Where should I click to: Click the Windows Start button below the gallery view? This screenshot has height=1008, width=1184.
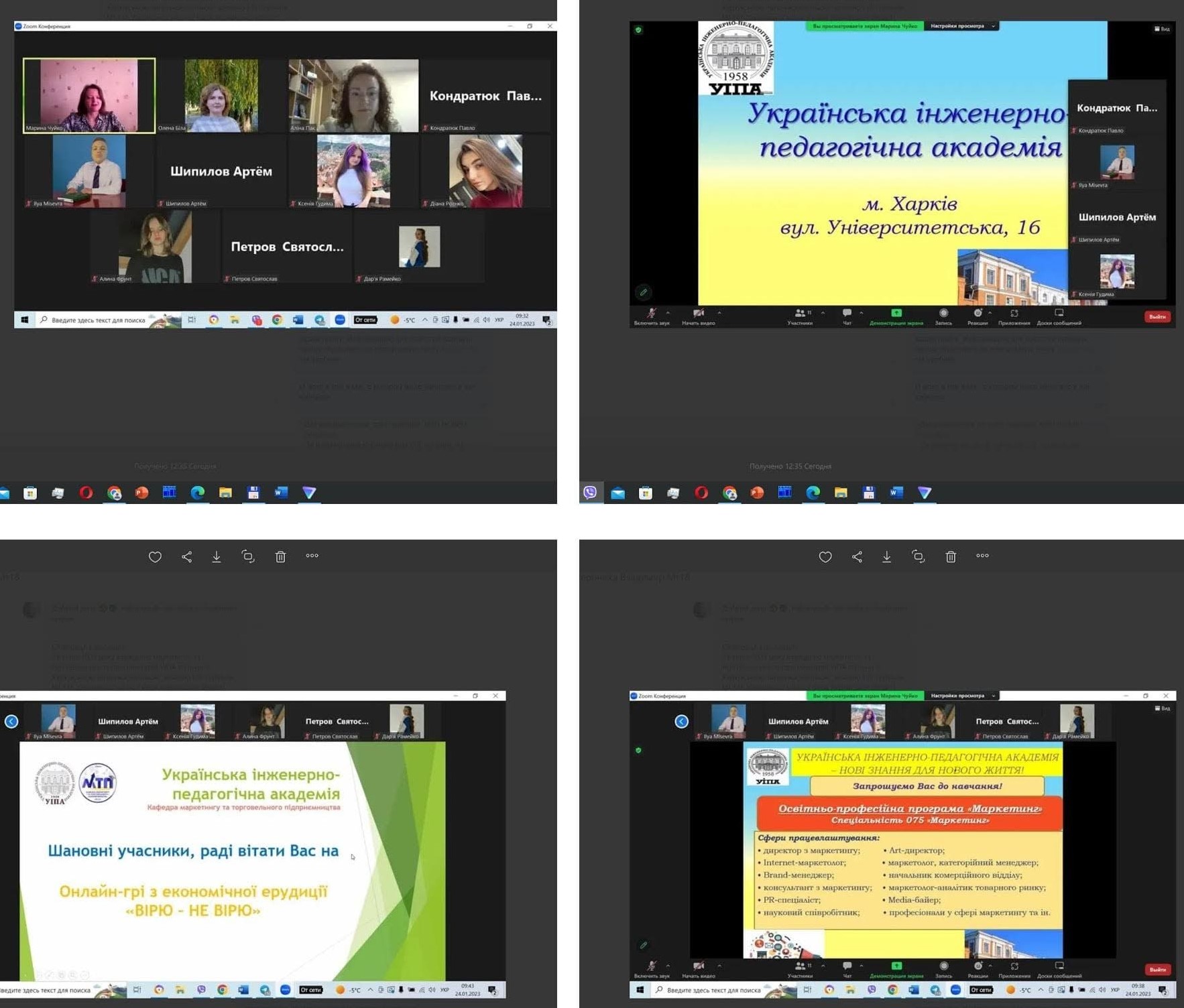pyautogui.click(x=25, y=320)
